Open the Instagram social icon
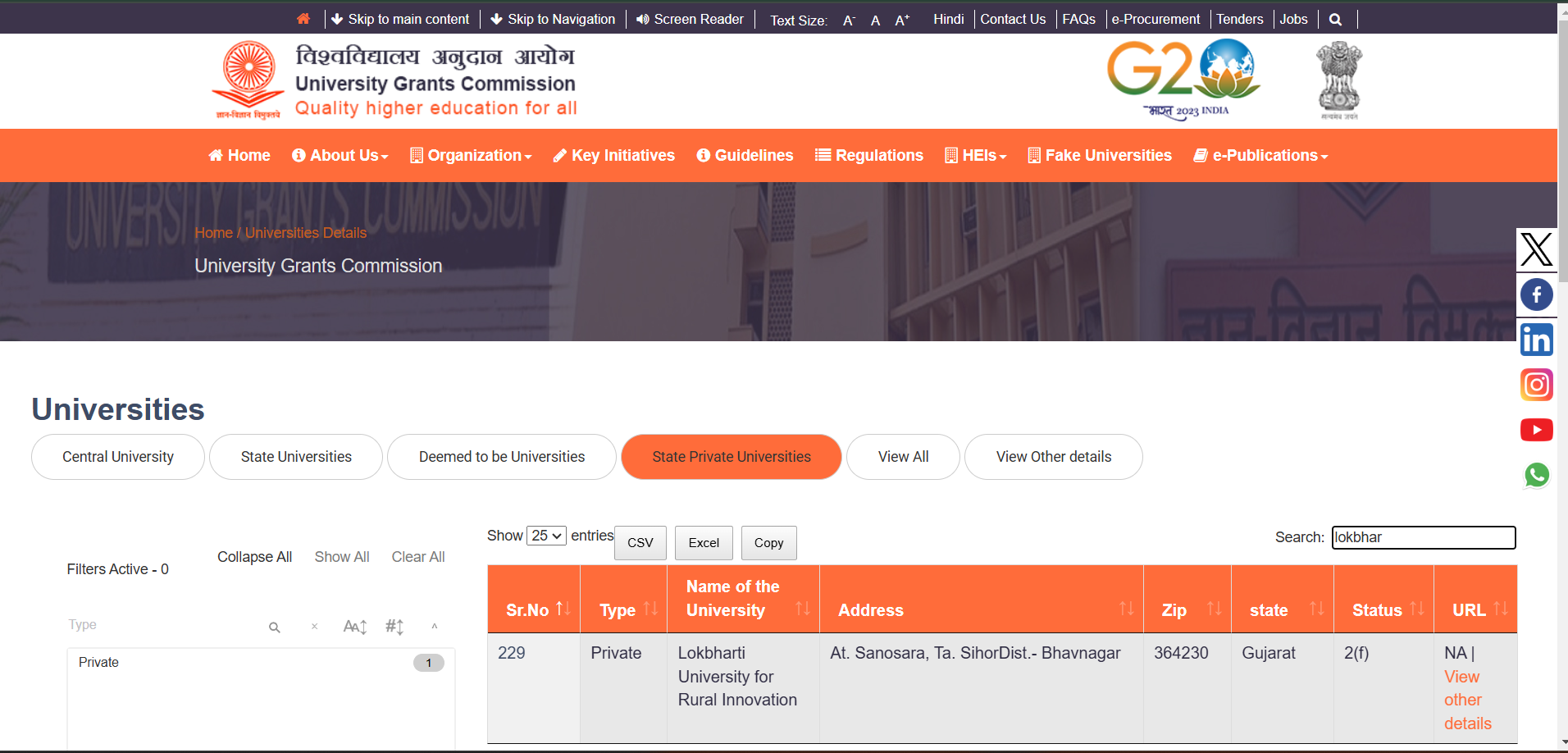The height and width of the screenshot is (753, 1568). pos(1536,385)
